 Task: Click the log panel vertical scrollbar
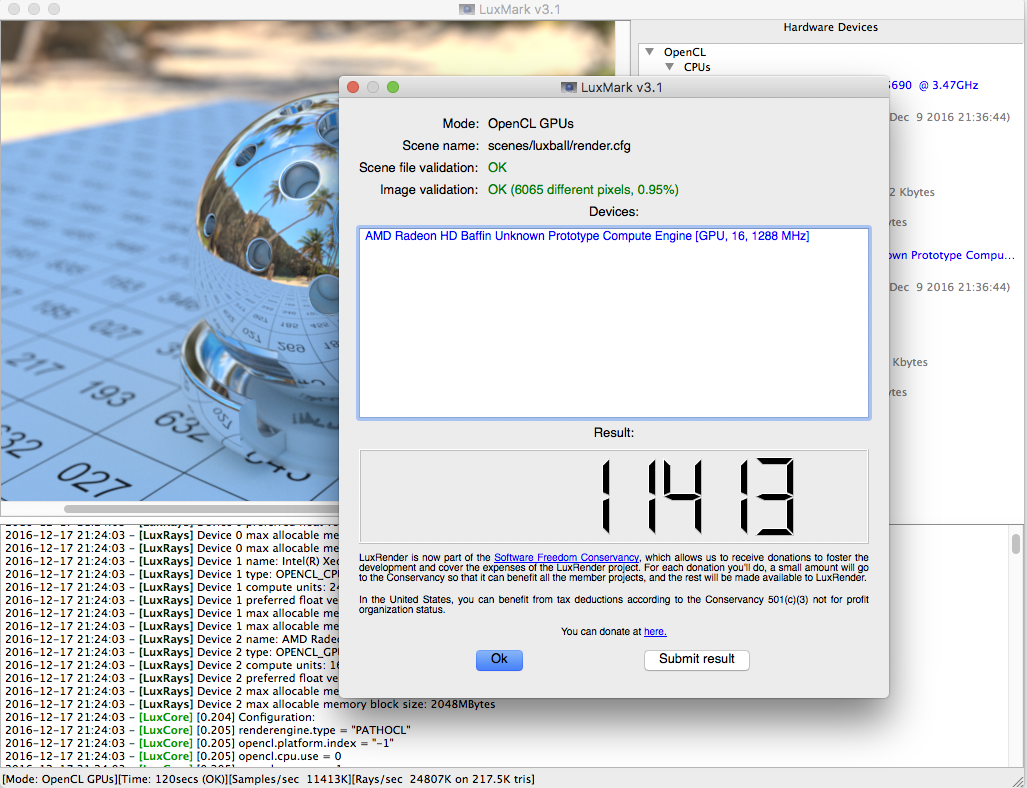click(x=1016, y=544)
